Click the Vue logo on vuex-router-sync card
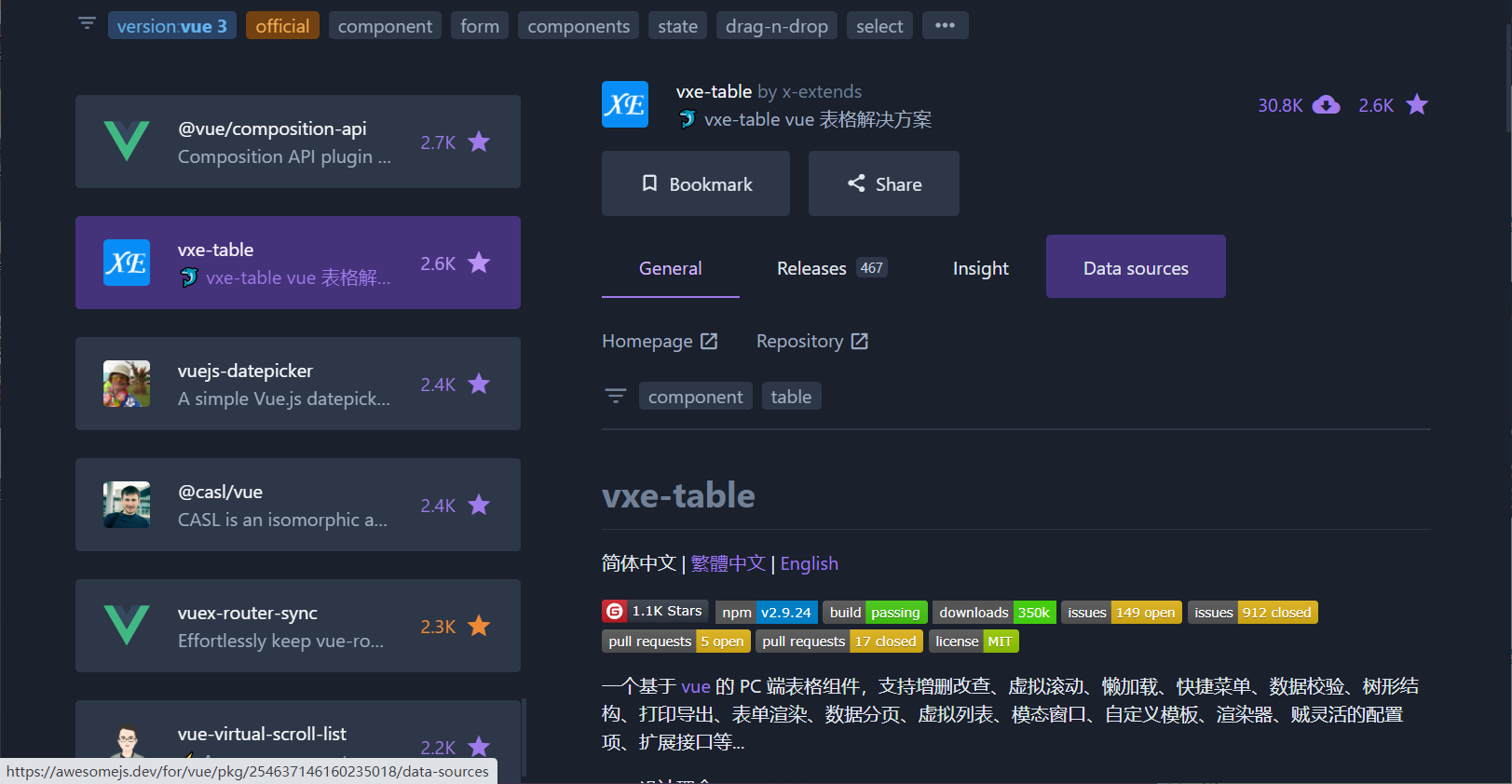The image size is (1512, 784). tap(127, 626)
